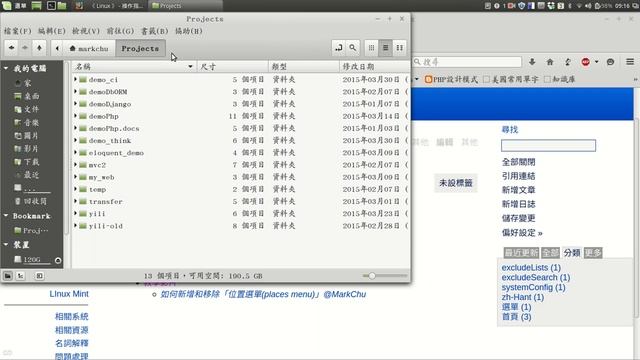The height and width of the screenshot is (360, 640).
Task: Open the systemConfig (1) category link
Action: tap(533, 287)
